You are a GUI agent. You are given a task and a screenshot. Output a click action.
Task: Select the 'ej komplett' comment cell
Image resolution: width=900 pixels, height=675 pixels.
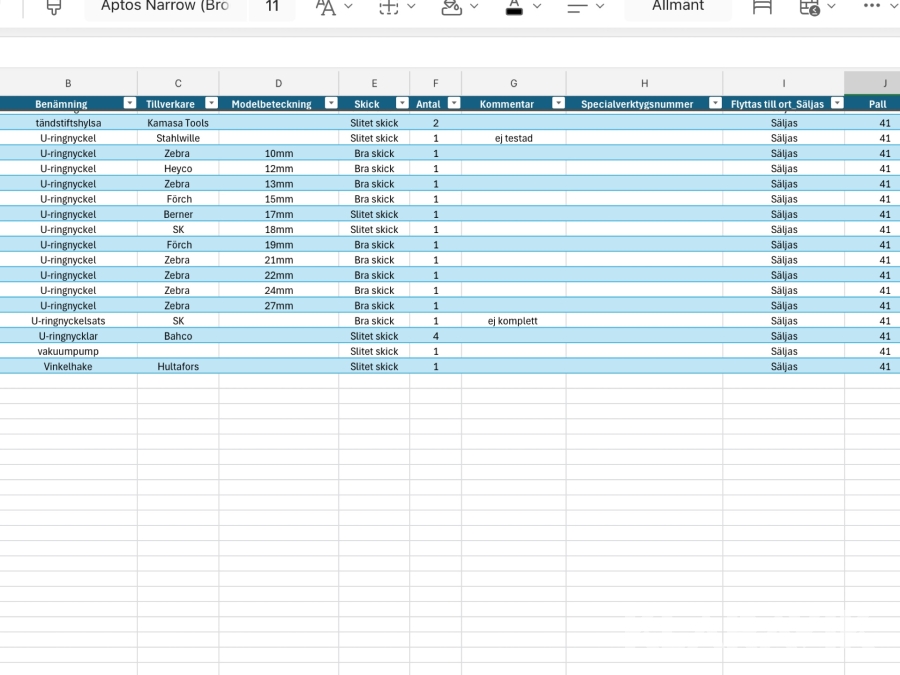[513, 321]
